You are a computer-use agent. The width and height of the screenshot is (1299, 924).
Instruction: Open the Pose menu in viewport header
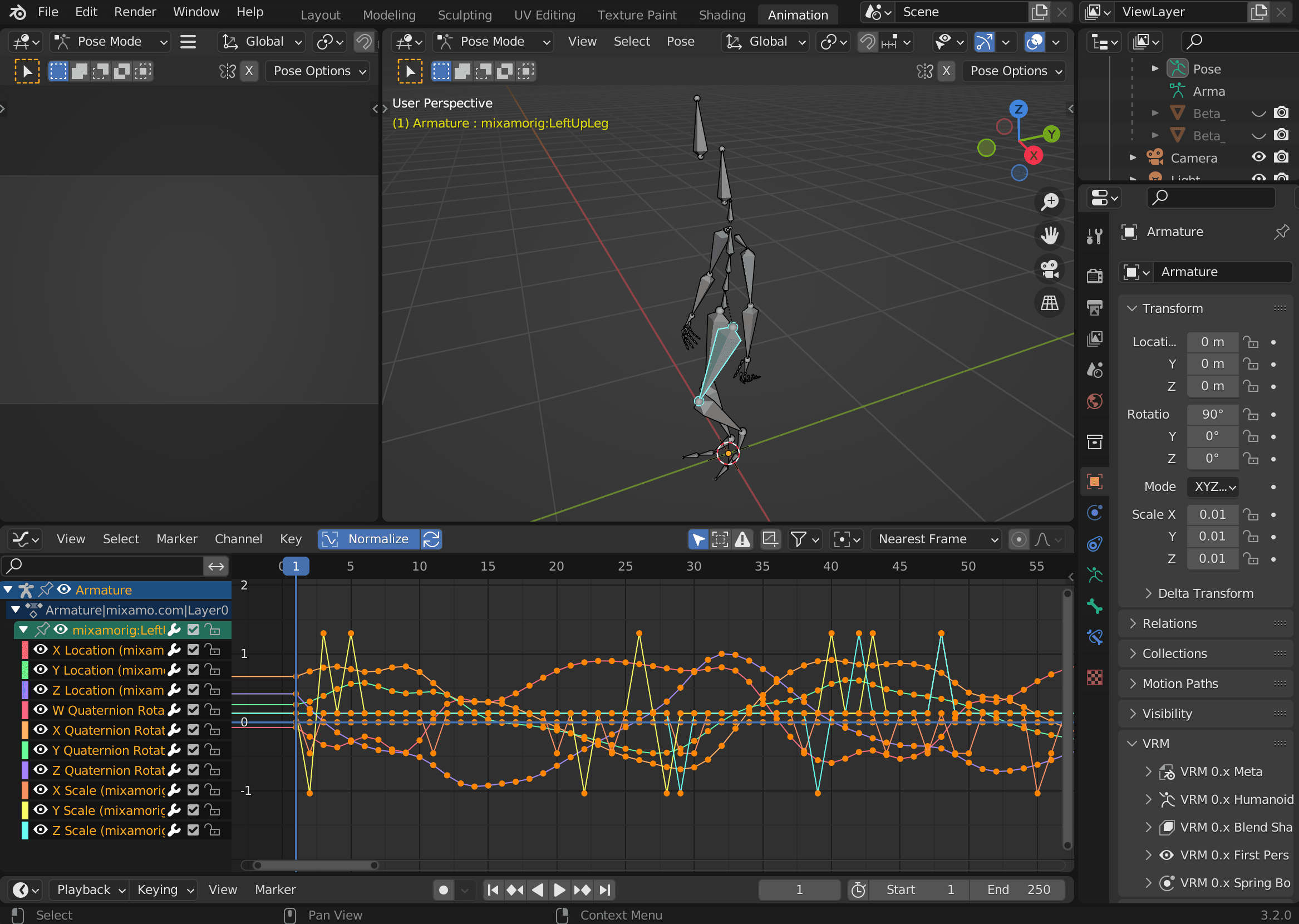(680, 42)
